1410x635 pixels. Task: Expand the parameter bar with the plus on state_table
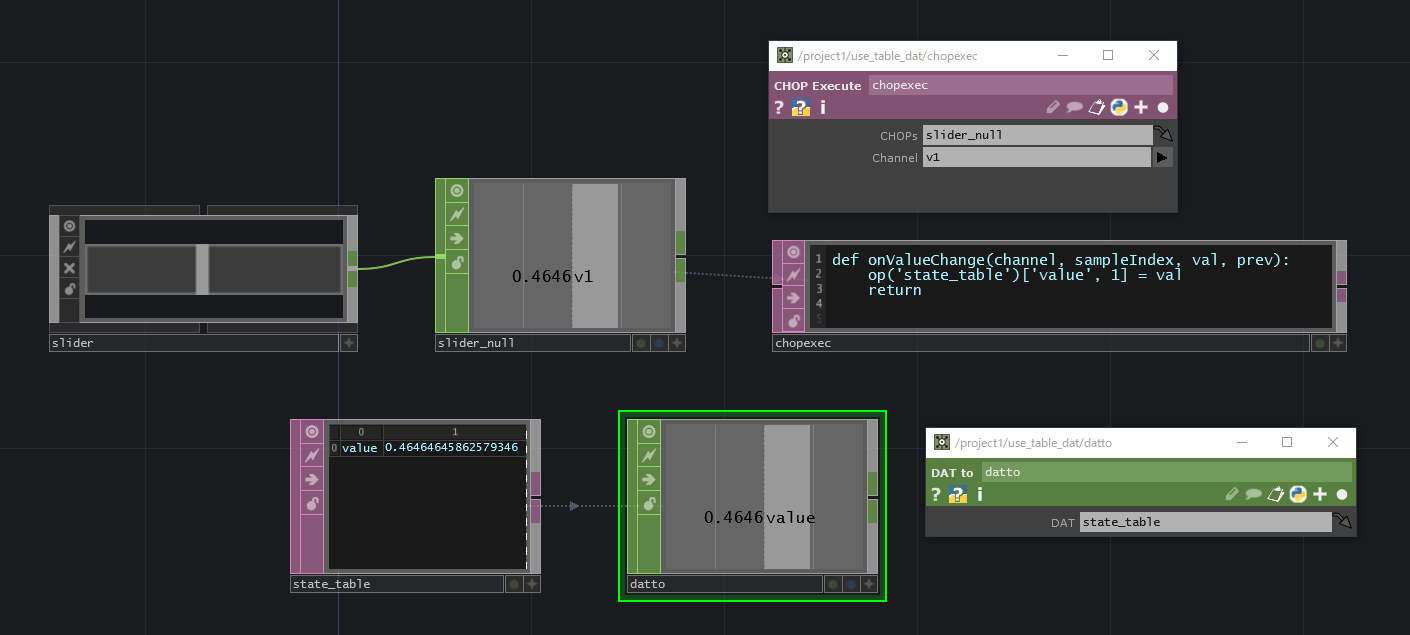(531, 583)
